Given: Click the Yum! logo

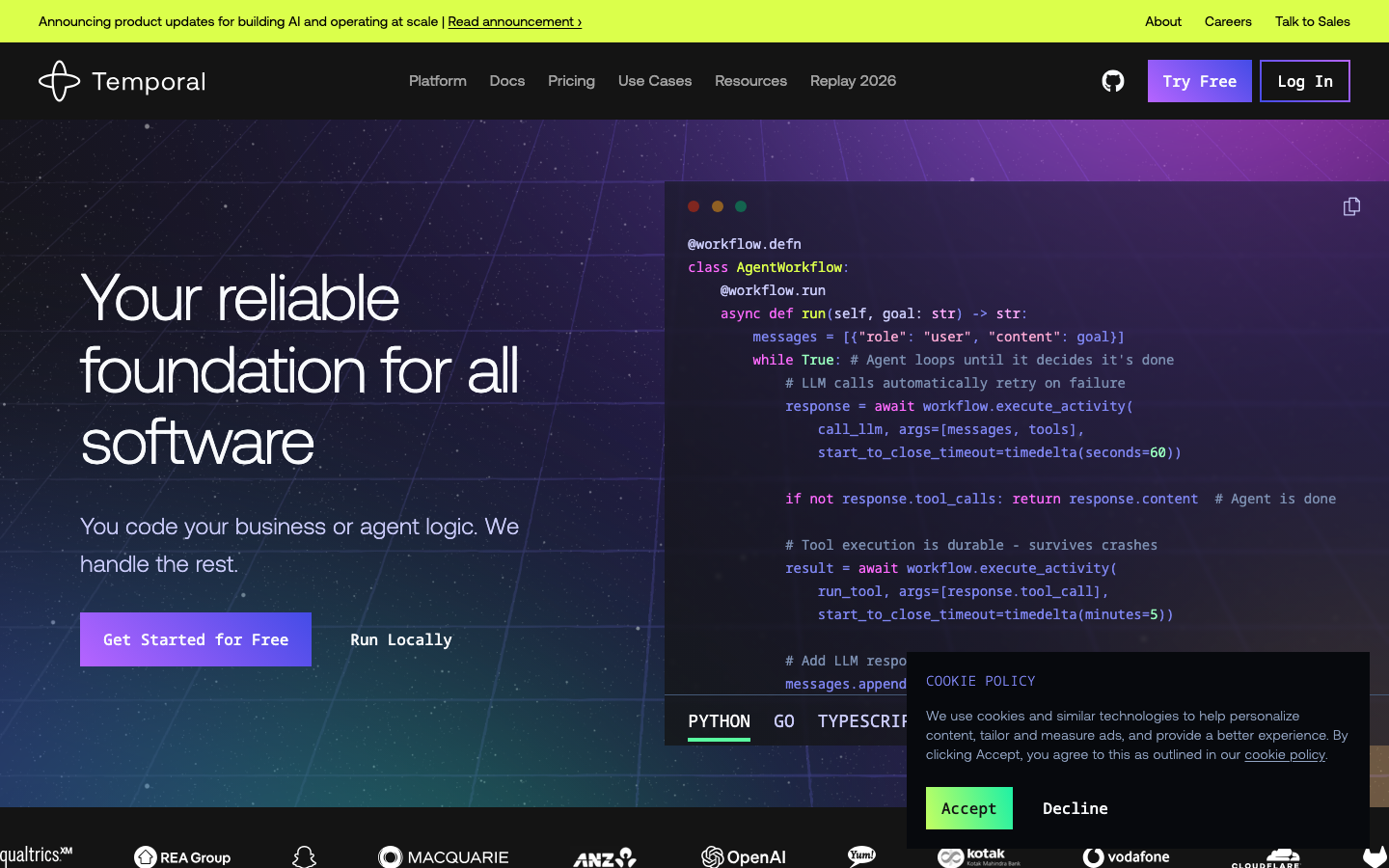Looking at the screenshot, I should [861, 856].
